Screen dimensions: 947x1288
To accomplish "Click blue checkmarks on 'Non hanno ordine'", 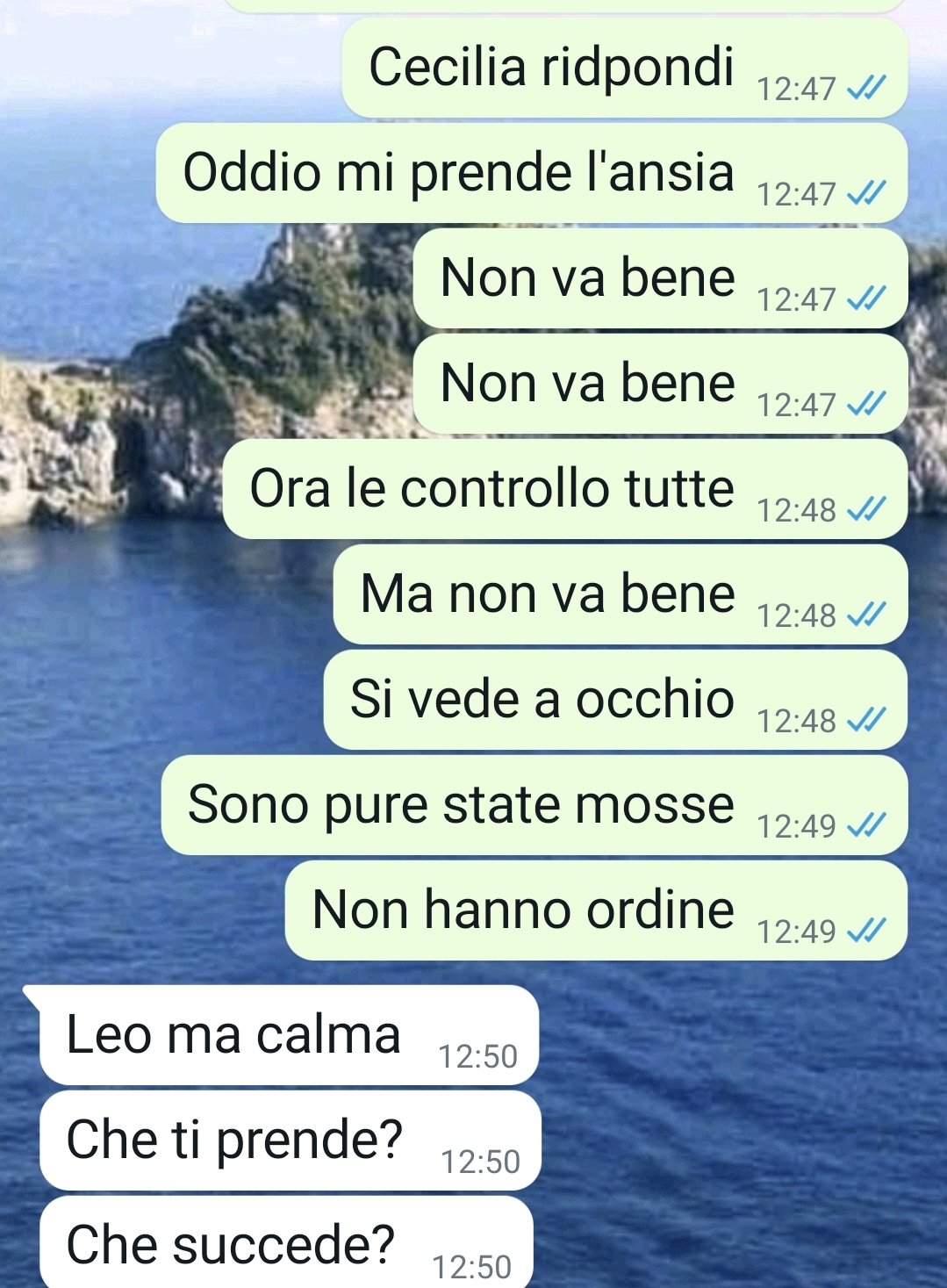I will pos(866,930).
